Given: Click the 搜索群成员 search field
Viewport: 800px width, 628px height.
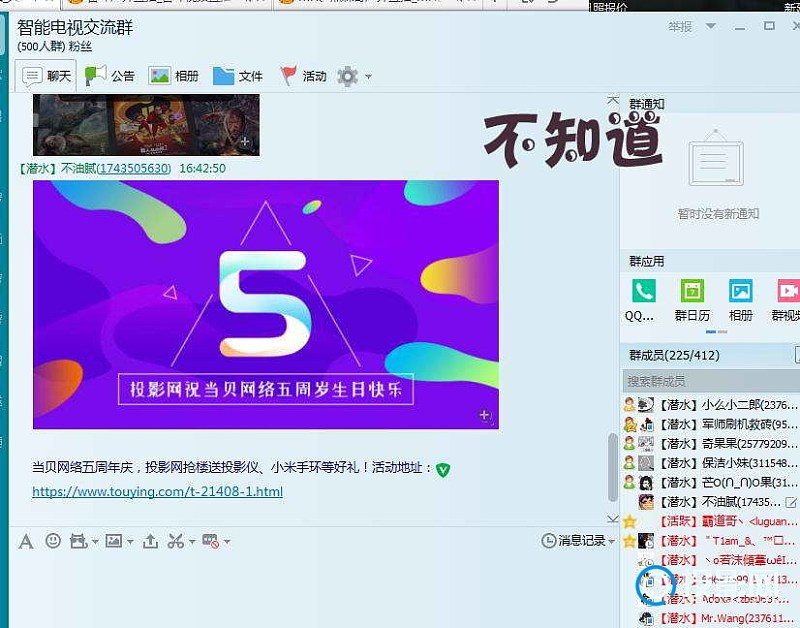Looking at the screenshot, I should pos(711,381).
